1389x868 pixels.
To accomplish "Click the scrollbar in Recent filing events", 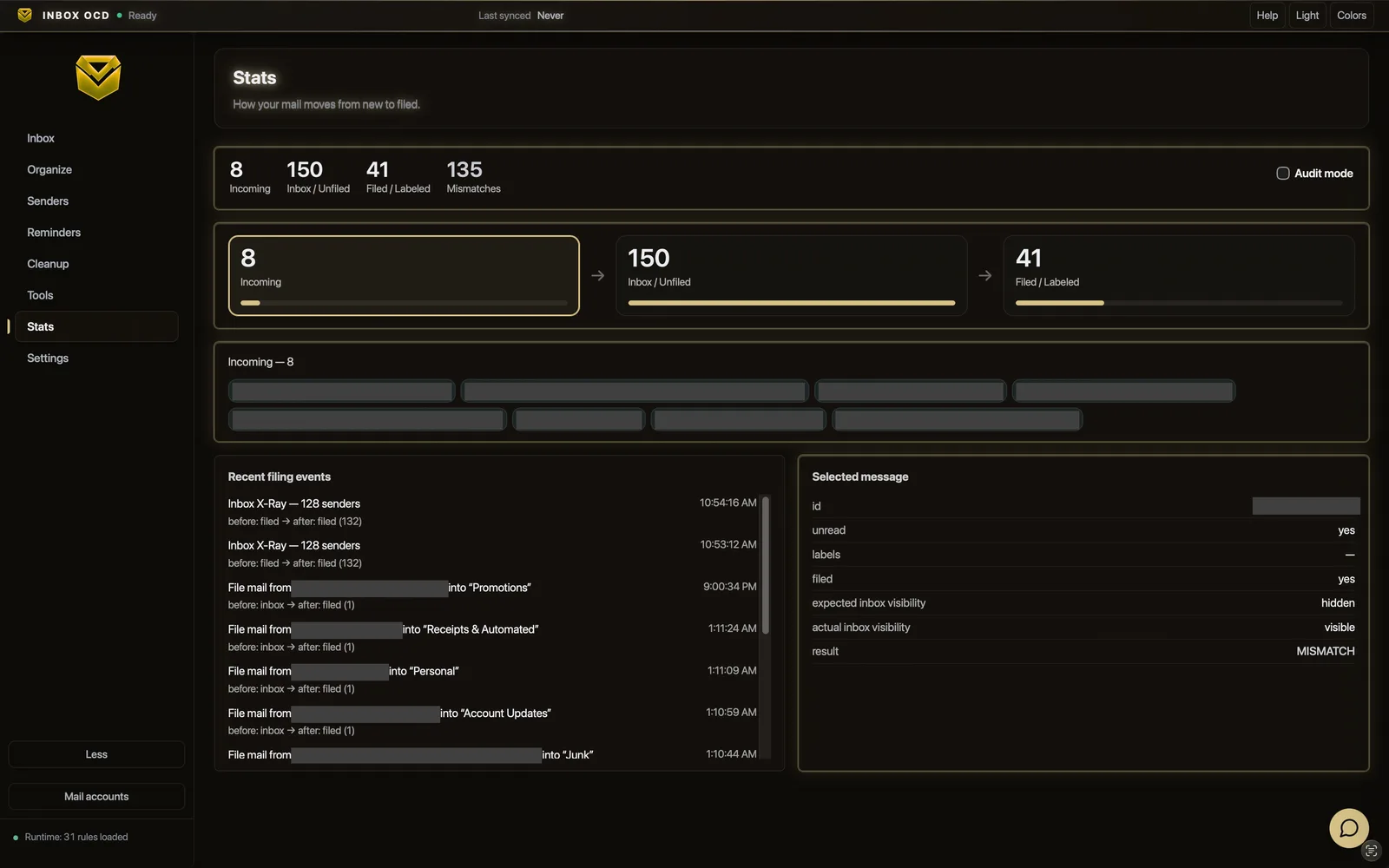I will [766, 564].
